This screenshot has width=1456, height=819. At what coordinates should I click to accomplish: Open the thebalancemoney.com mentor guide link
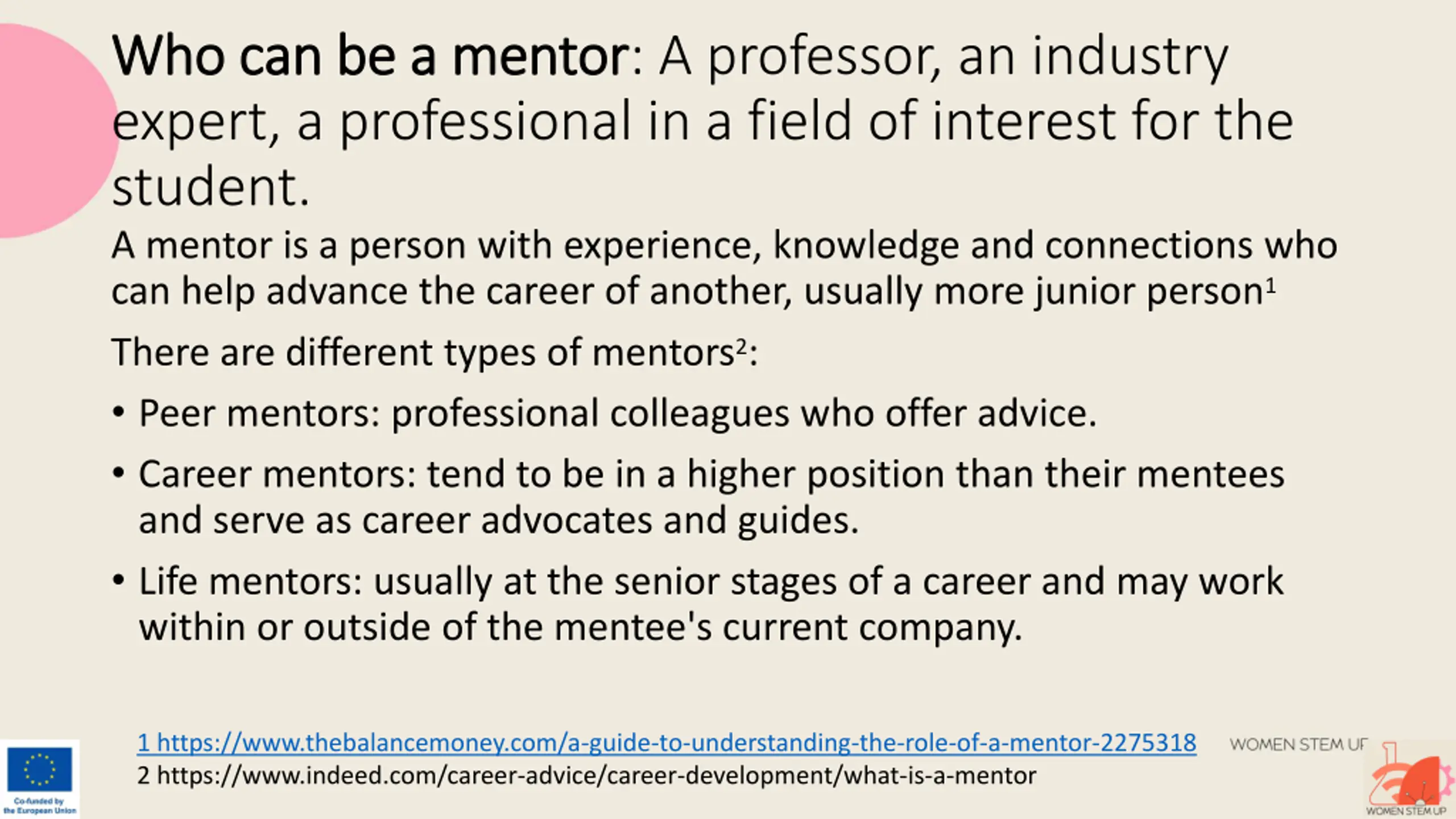[x=667, y=743]
